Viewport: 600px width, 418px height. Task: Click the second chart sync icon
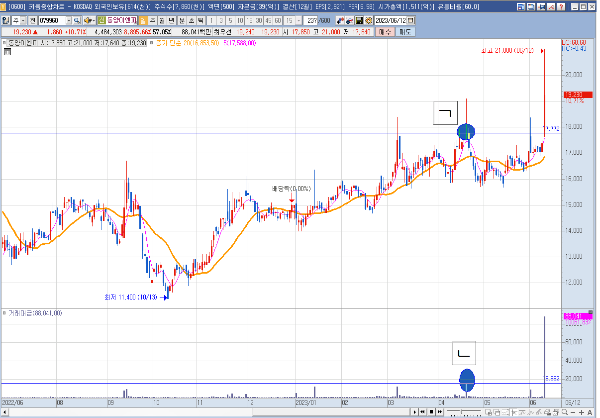349,20
